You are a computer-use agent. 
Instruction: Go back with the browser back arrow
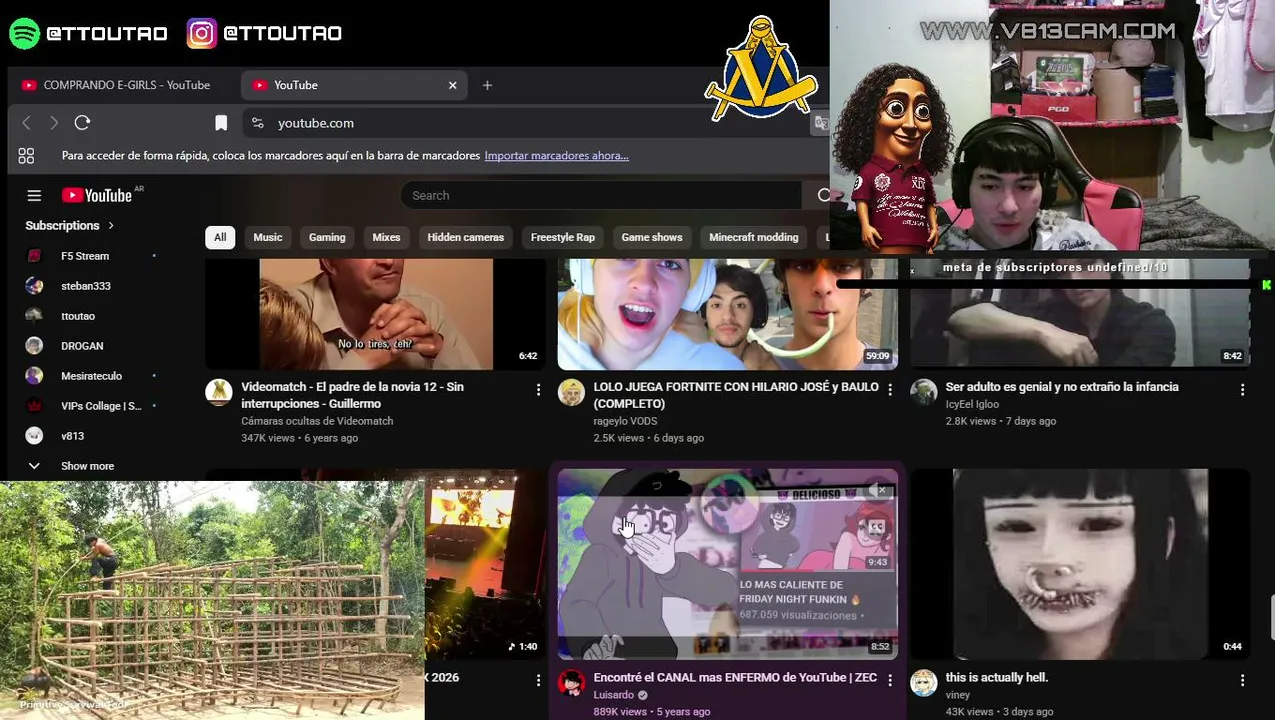[x=27, y=123]
